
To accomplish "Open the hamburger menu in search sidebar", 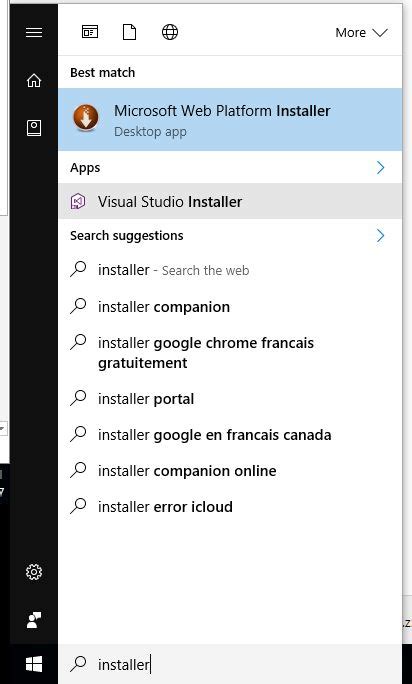I will 34,32.
